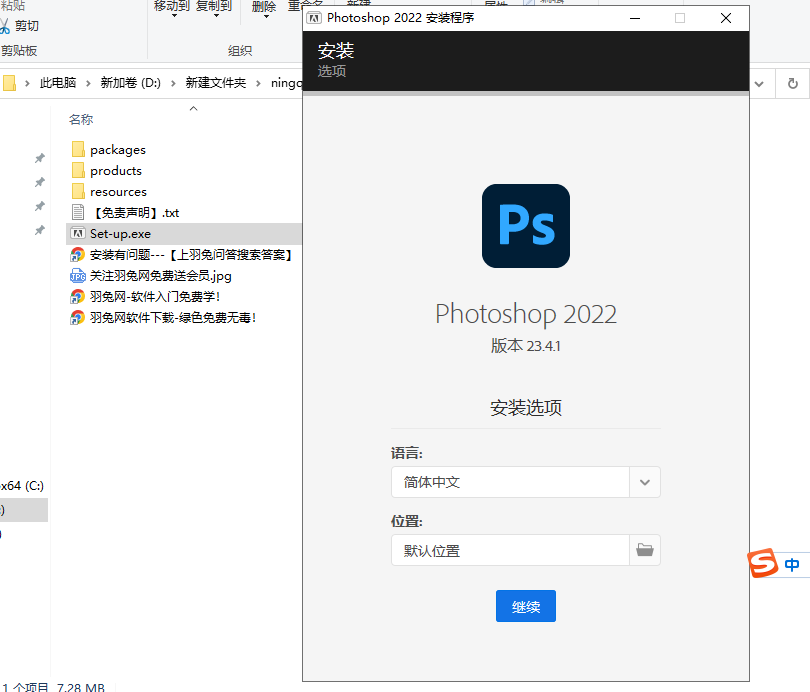Screen dimensions: 810x692
Task: Click Chrome icon beside 羽兔网软件下载
Action: tap(77, 318)
